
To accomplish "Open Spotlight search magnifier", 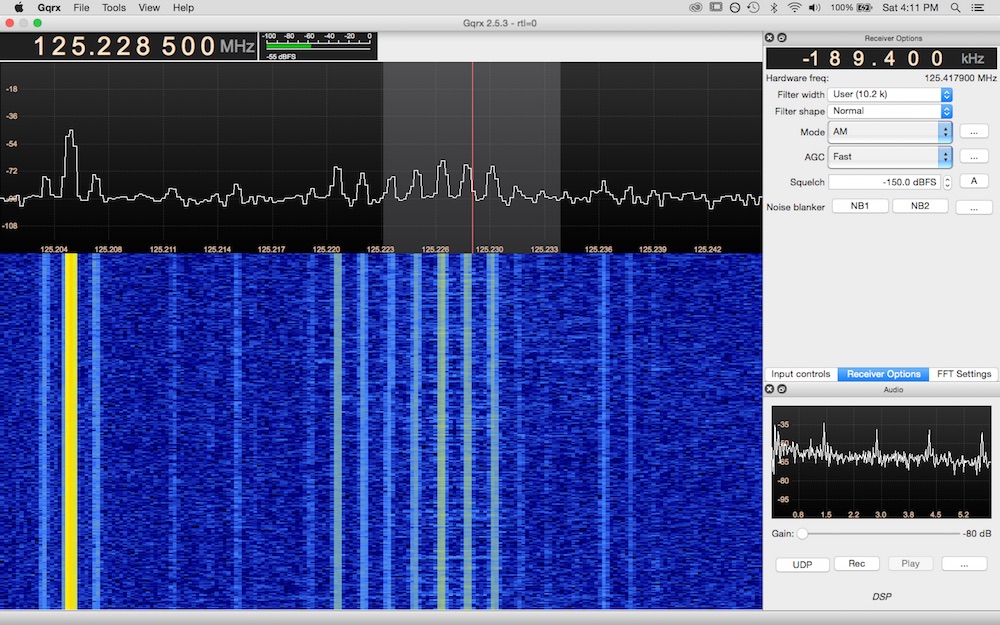I will (x=955, y=8).
